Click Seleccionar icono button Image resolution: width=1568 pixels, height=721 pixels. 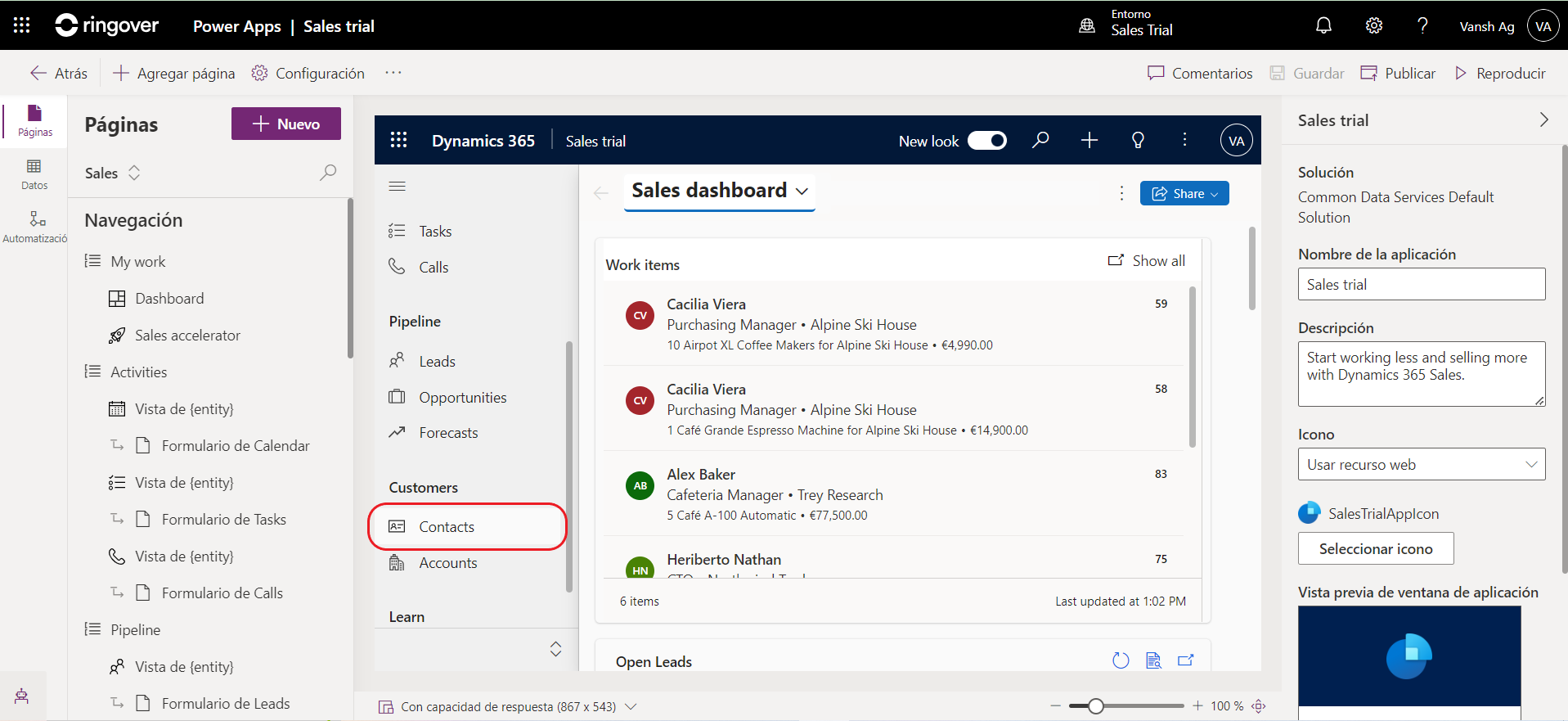[1376, 548]
